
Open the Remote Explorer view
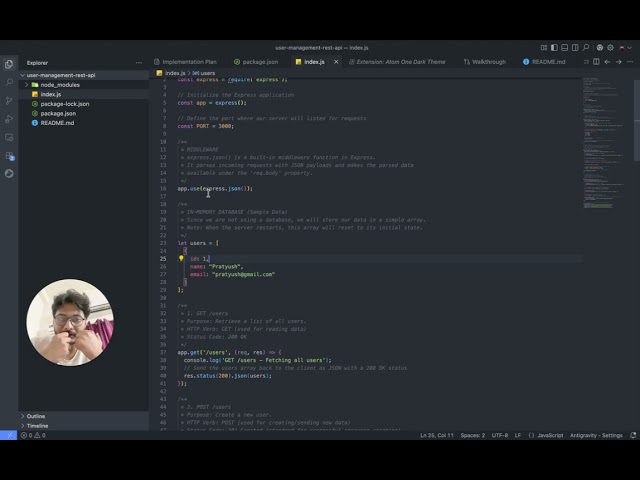click(x=9, y=138)
